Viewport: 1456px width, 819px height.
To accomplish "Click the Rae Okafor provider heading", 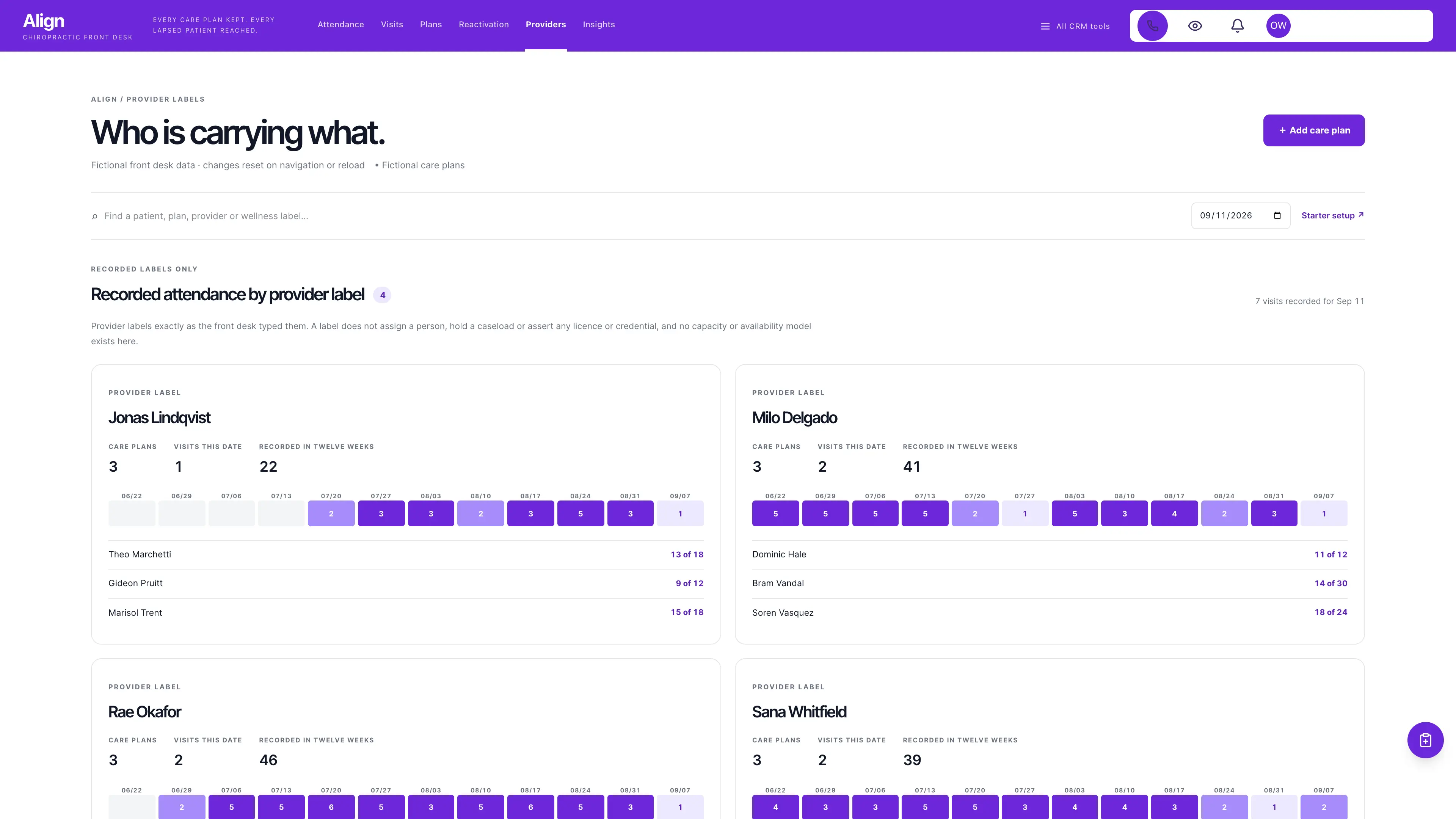I will coord(145,712).
